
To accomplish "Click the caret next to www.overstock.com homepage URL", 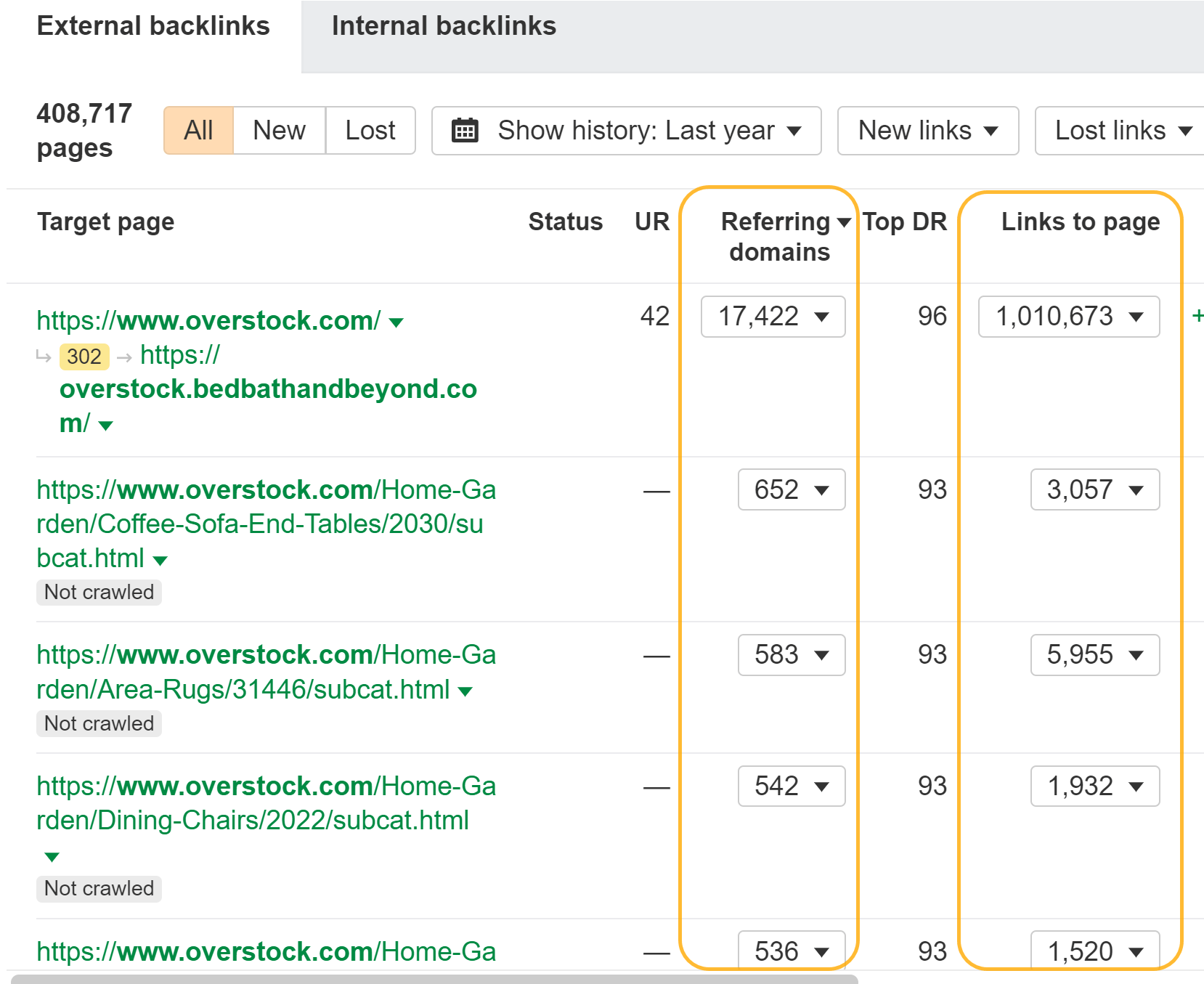I will pyautogui.click(x=396, y=322).
